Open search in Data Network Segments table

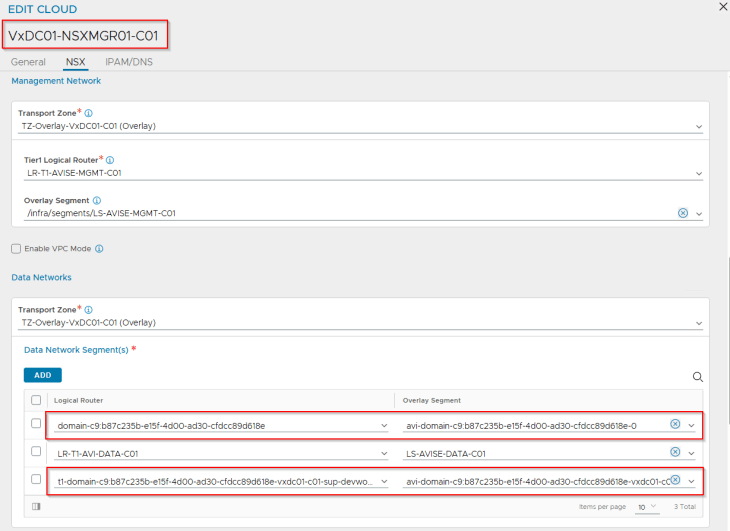[x=697, y=377]
